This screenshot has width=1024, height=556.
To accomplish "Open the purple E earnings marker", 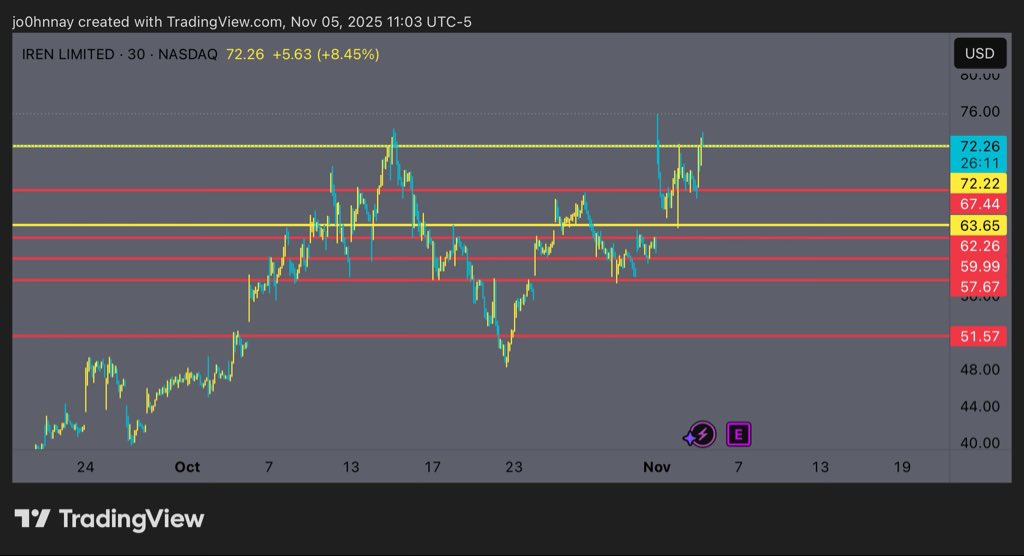I will click(739, 434).
